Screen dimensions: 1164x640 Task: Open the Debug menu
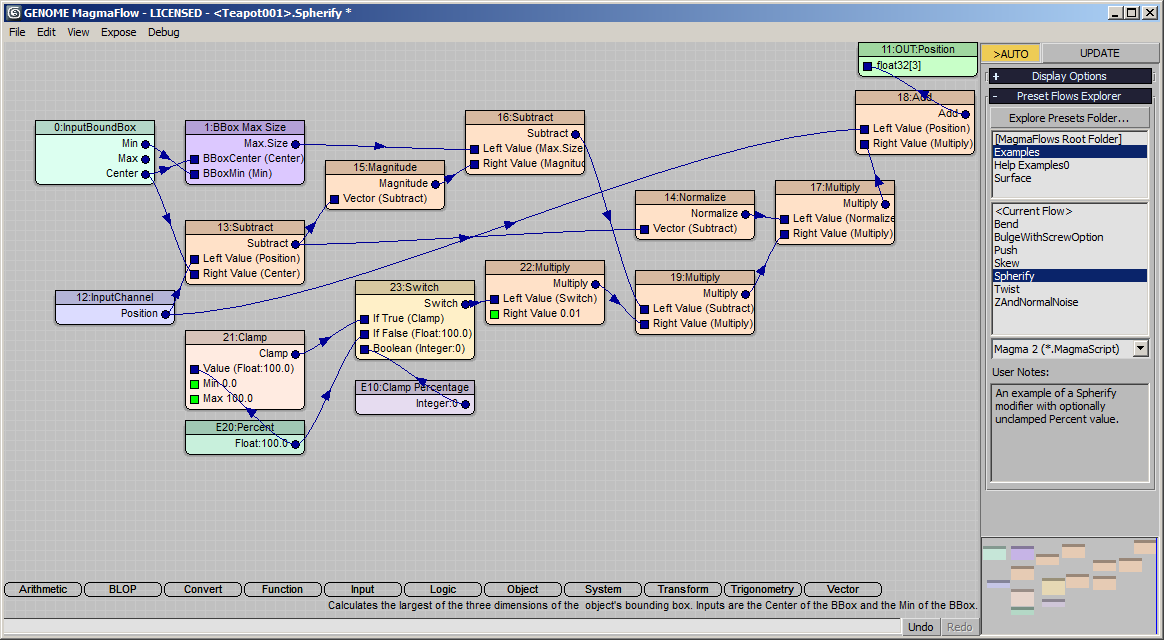163,32
